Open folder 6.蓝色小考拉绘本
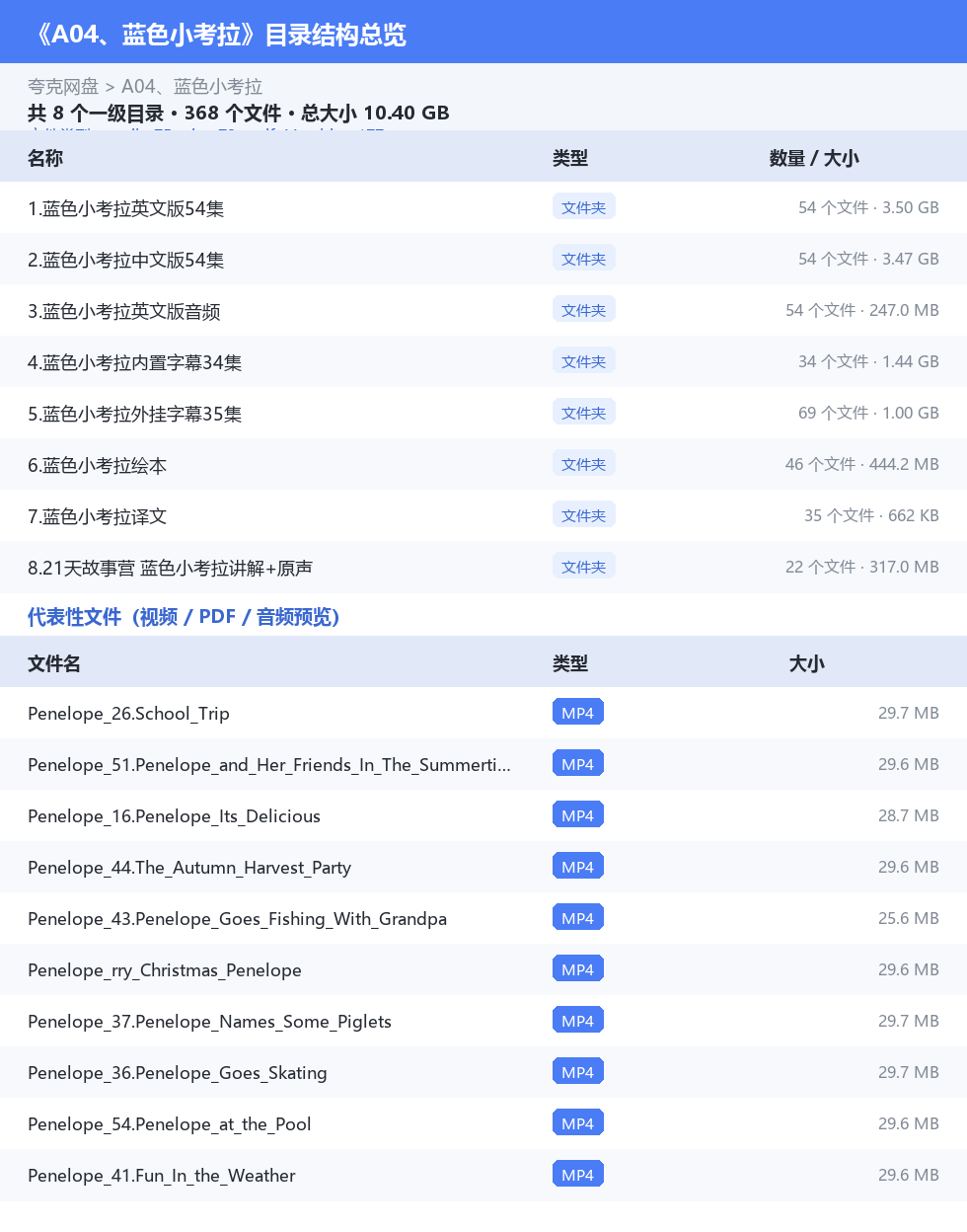This screenshot has width=967, height=1232. click(97, 465)
